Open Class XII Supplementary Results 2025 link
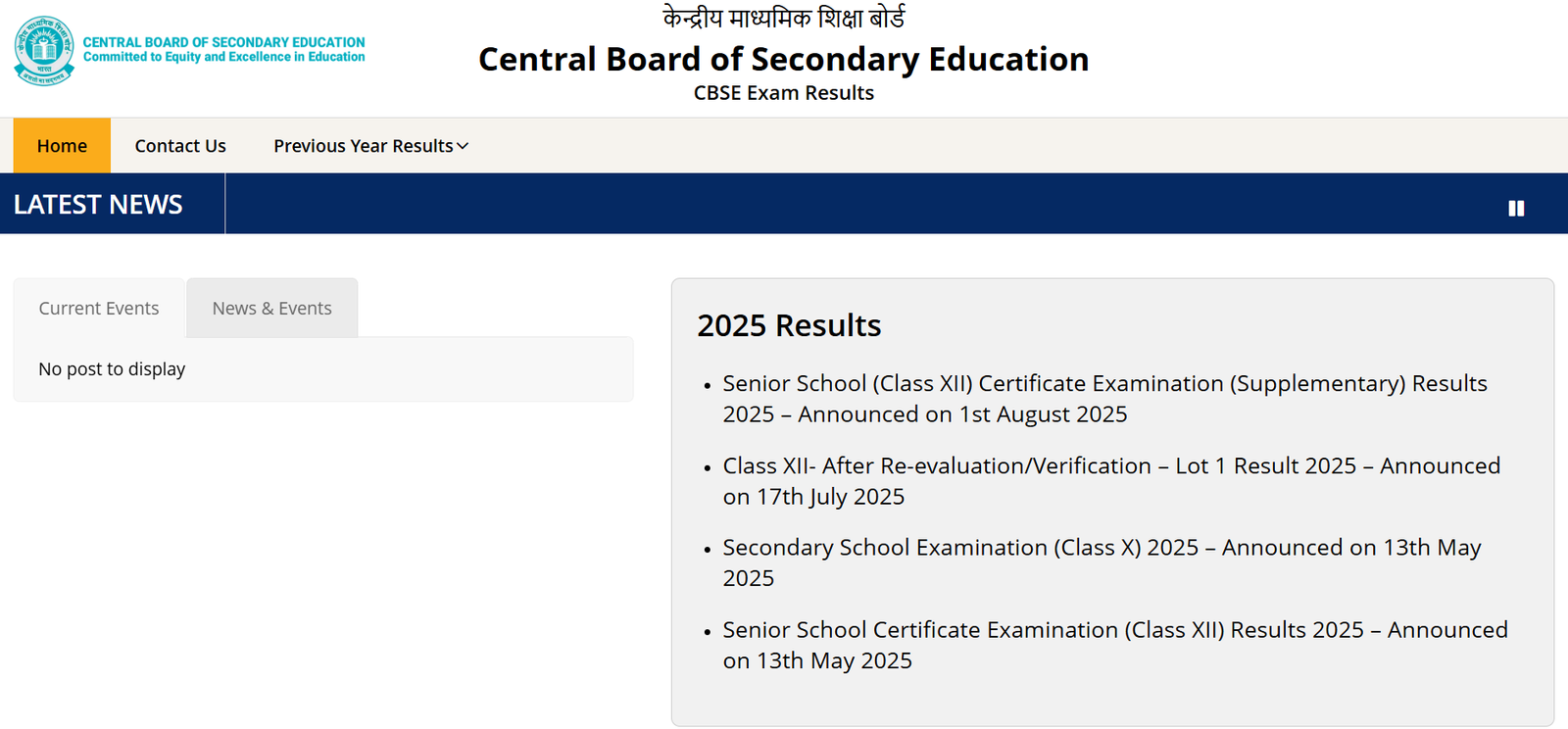This screenshot has width=1568, height=729. (x=1104, y=399)
